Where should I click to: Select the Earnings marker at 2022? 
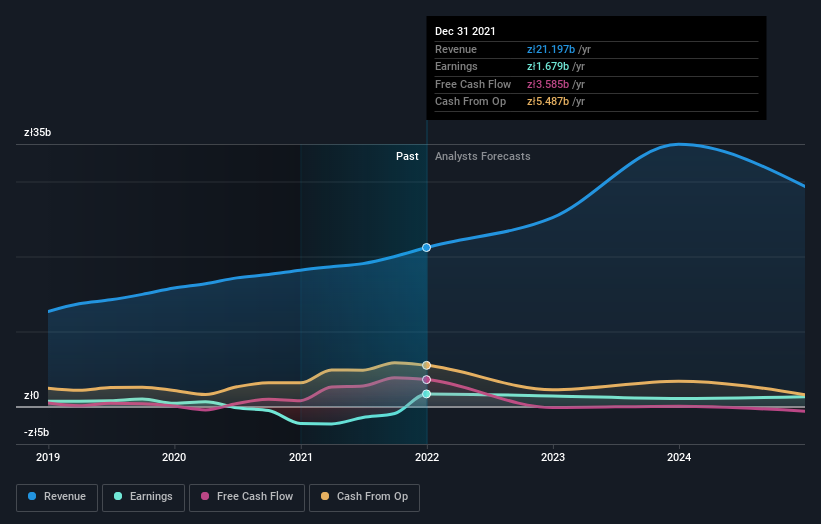click(x=427, y=394)
